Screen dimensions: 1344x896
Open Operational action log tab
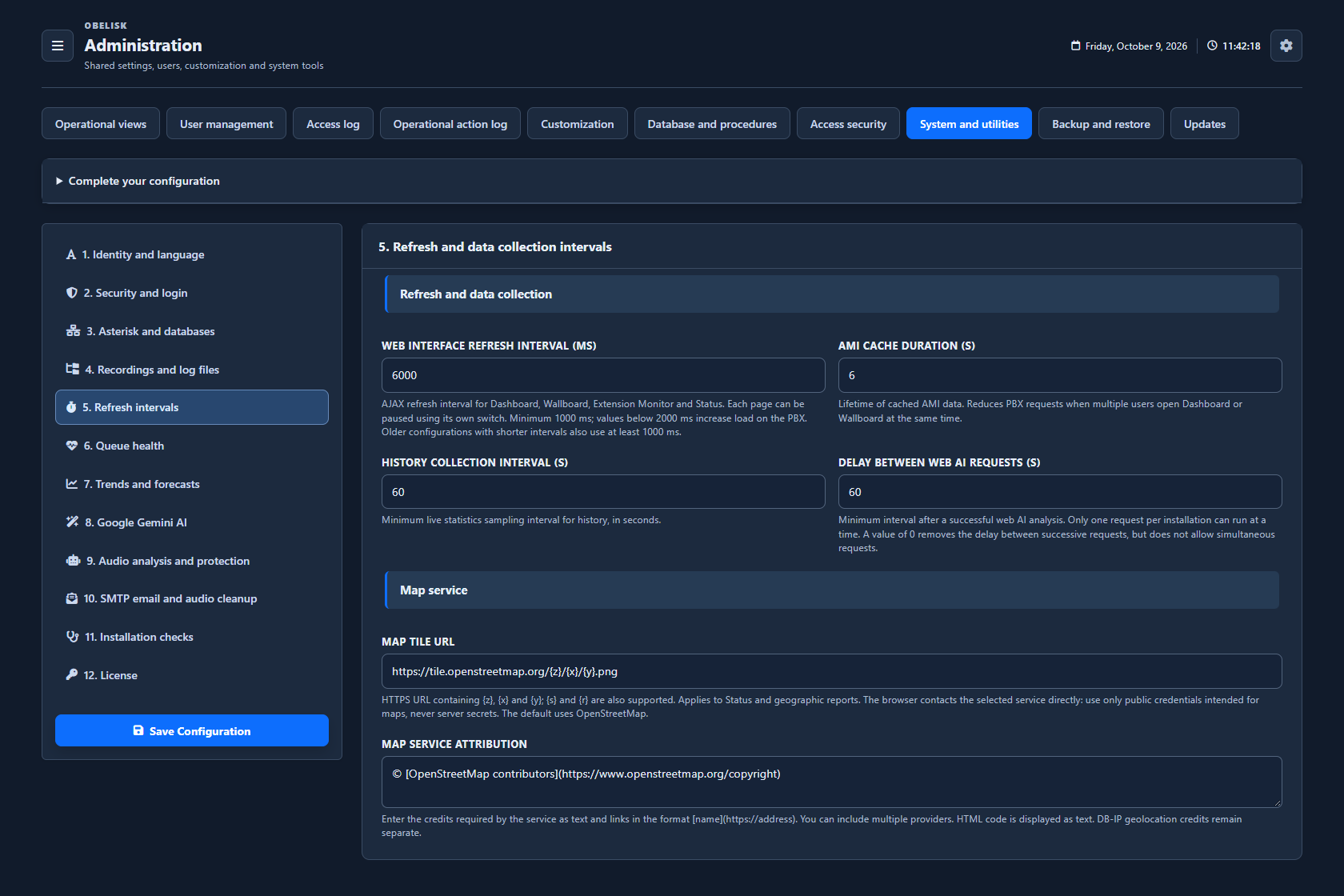pyautogui.click(x=450, y=123)
